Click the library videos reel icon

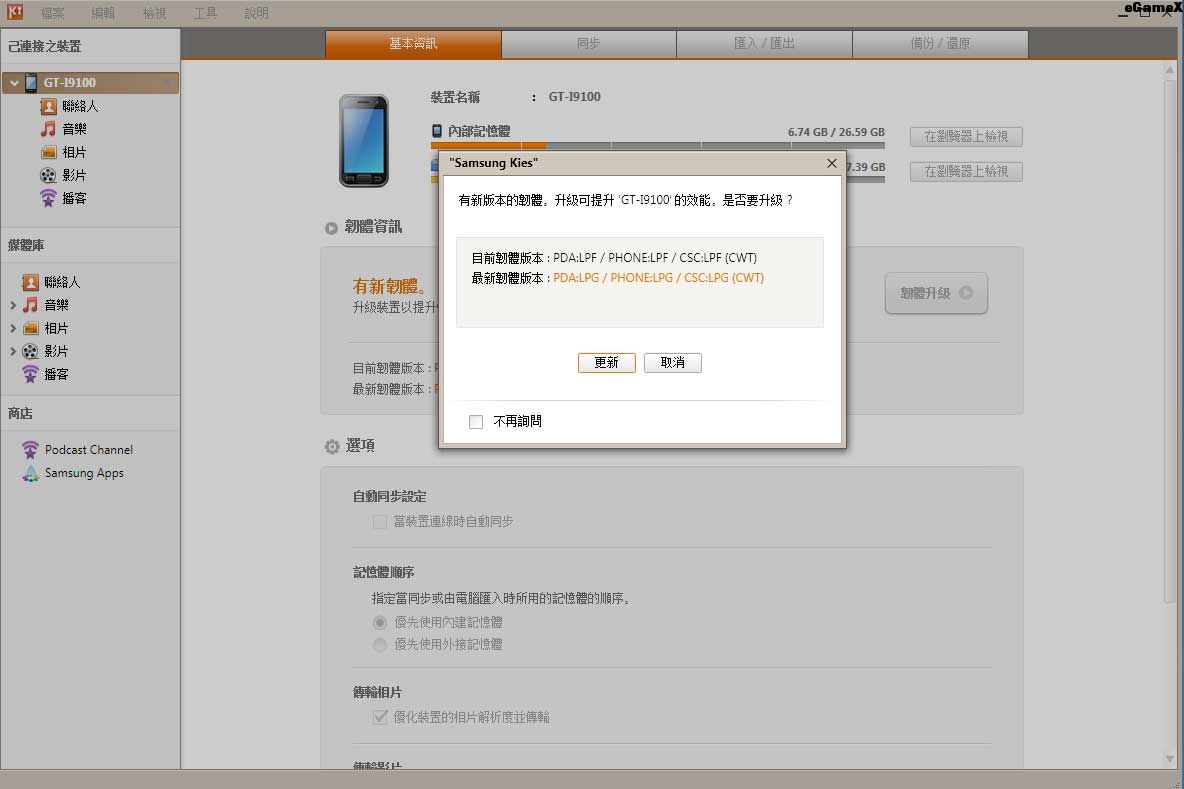[x=30, y=351]
